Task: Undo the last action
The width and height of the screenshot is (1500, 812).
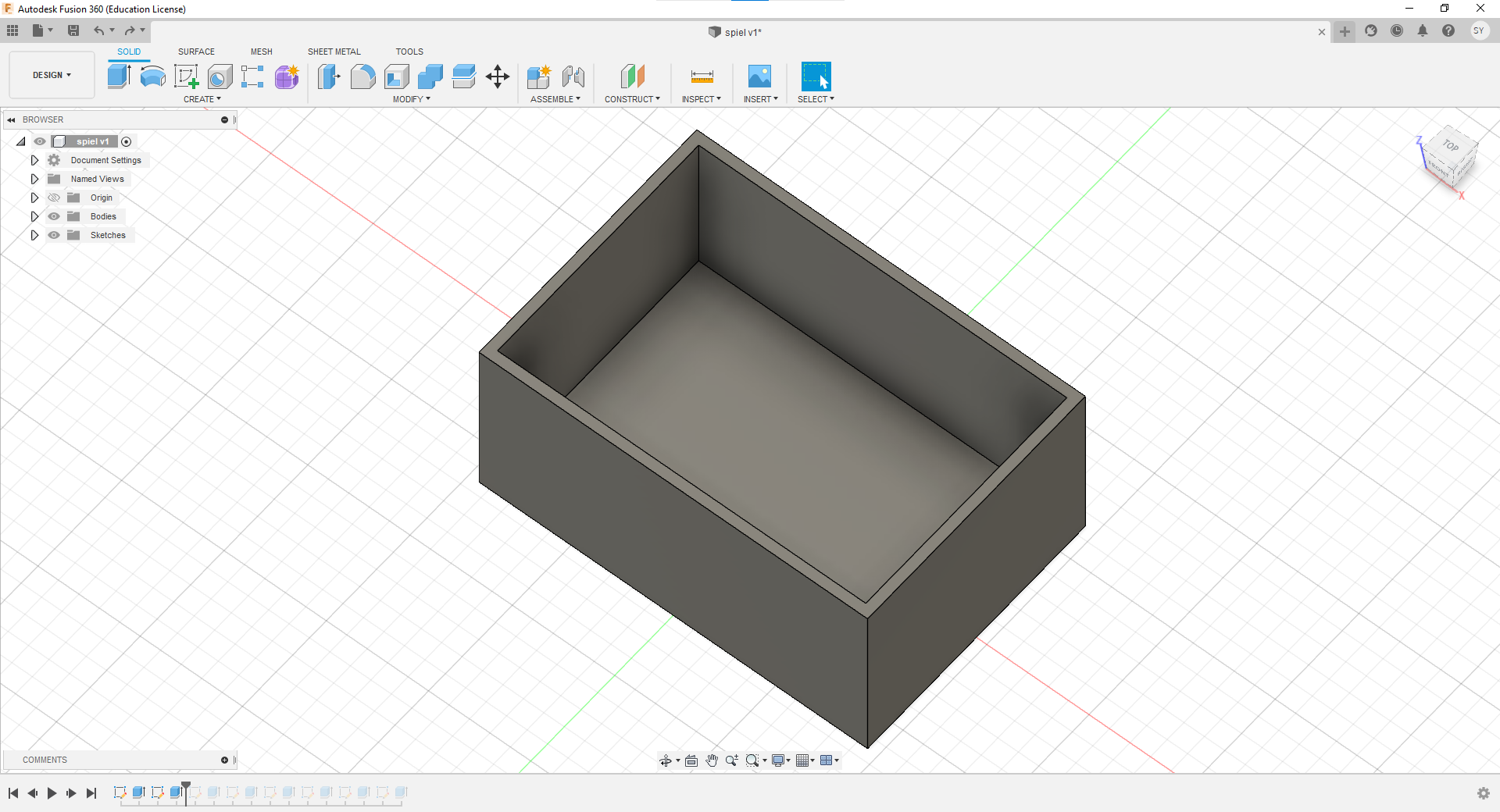Action: coord(99,30)
